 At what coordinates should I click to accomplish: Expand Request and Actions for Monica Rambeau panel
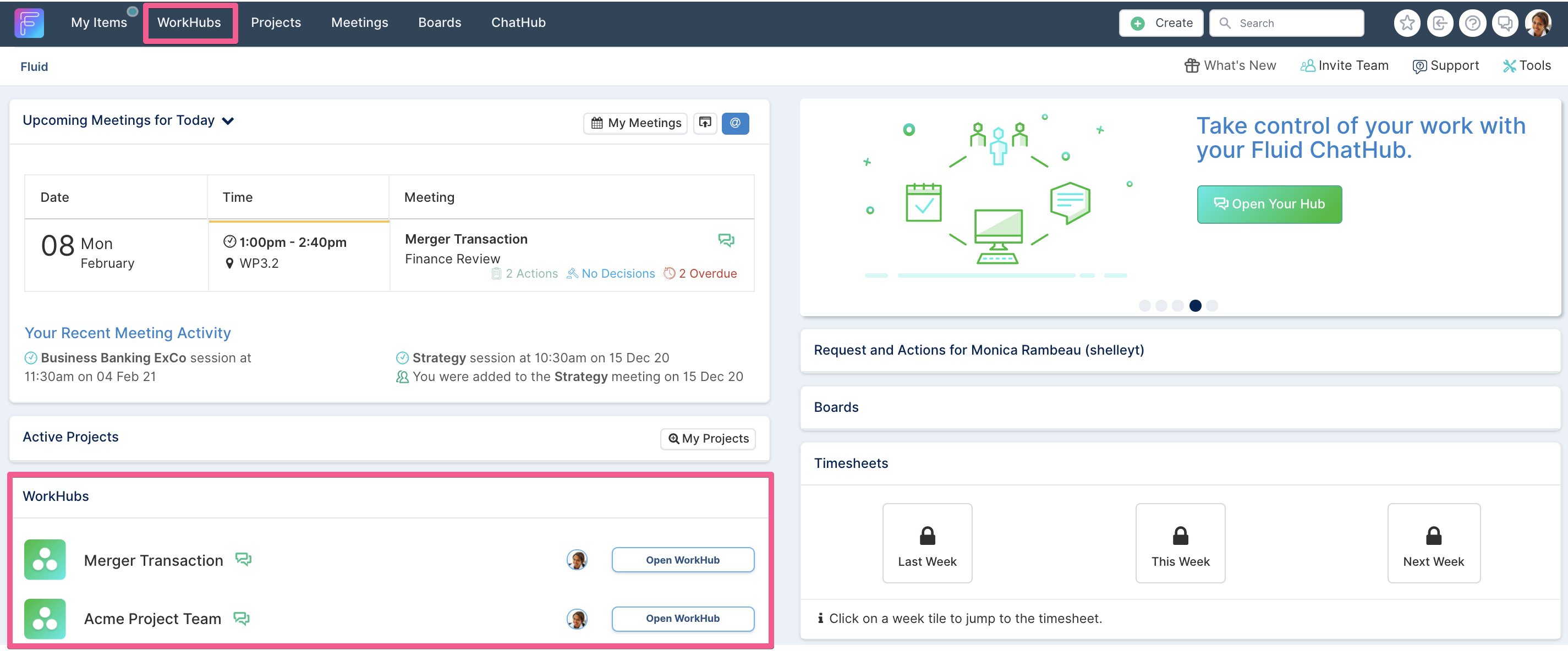pyautogui.click(x=1180, y=350)
